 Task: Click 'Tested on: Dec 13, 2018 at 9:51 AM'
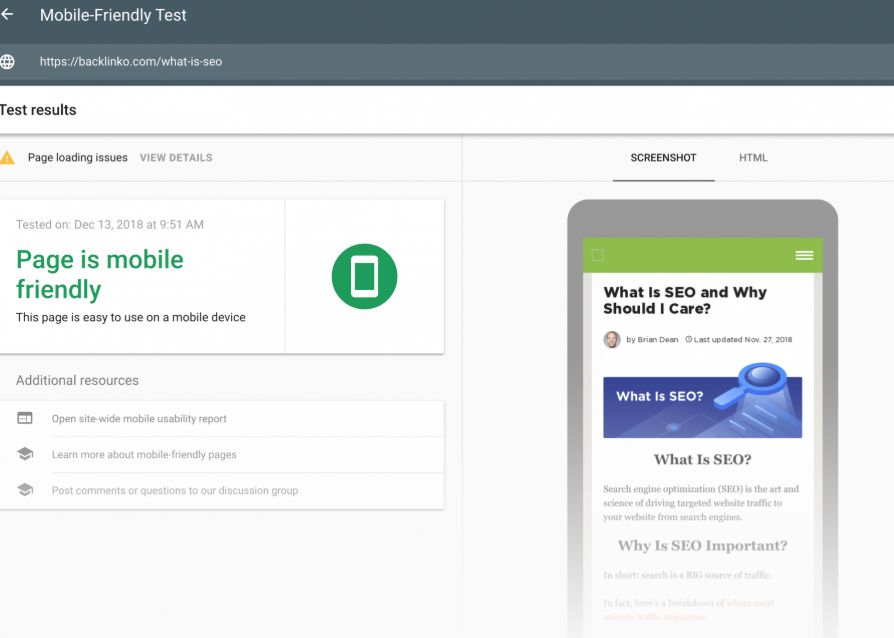click(x=109, y=225)
